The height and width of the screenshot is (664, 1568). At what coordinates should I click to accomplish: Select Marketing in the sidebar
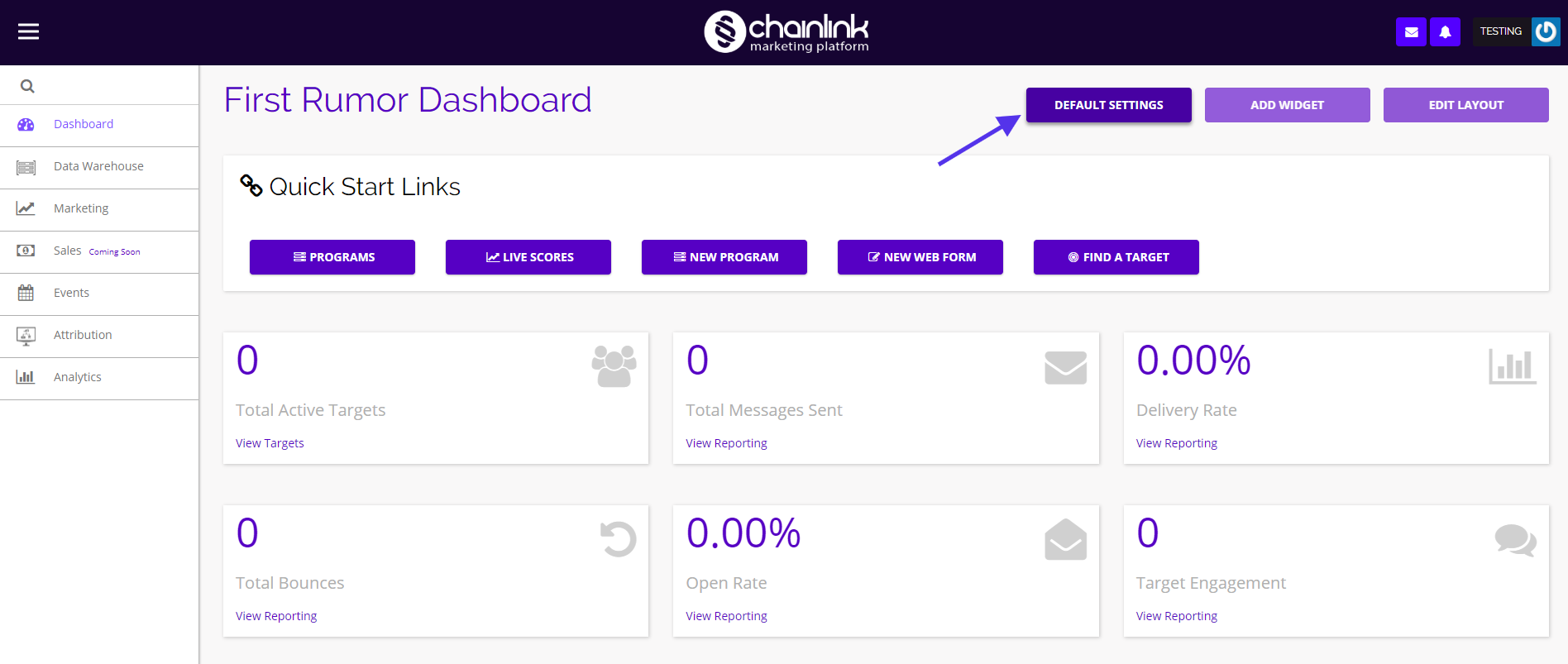[x=99, y=210]
